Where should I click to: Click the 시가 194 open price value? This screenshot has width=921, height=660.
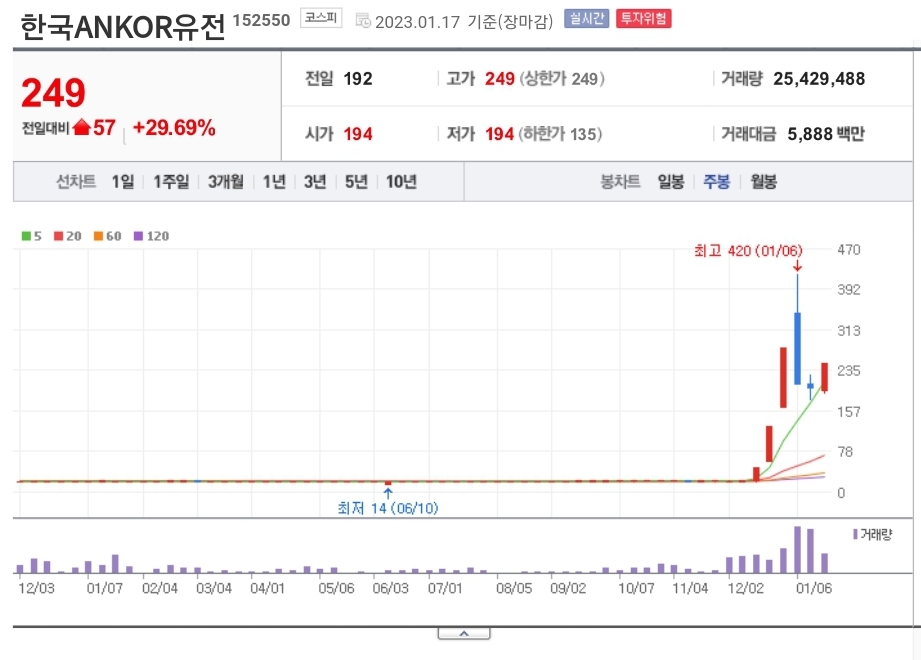pos(339,134)
